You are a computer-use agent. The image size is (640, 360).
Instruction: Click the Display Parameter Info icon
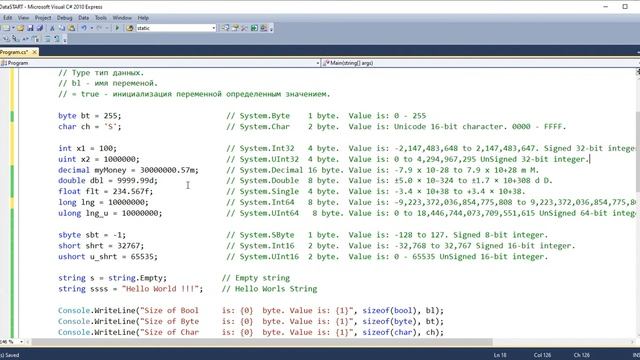pyautogui.click(x=16, y=39)
